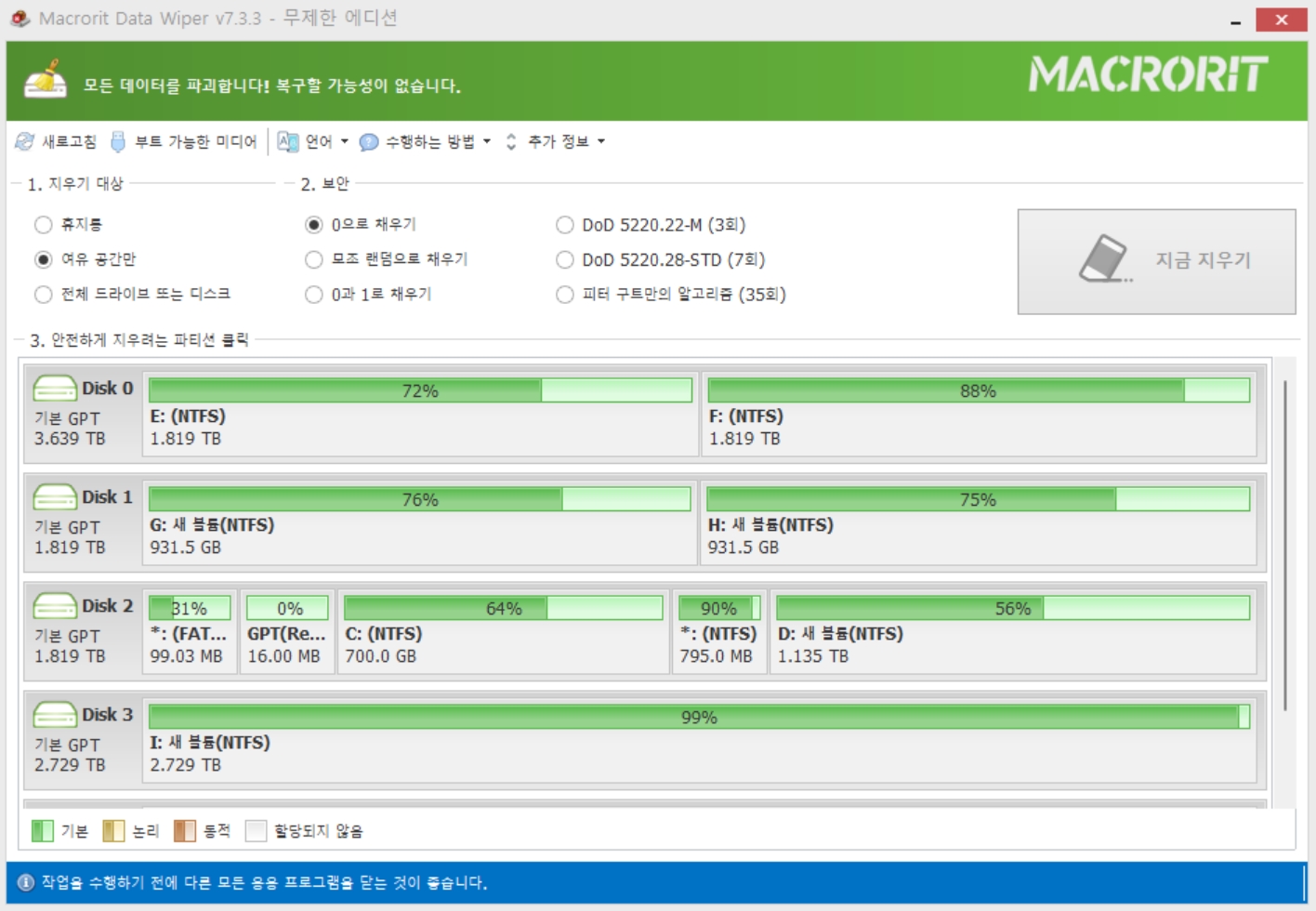Click the green 기본 legend swatch
1316x911 pixels.
pyautogui.click(x=43, y=830)
